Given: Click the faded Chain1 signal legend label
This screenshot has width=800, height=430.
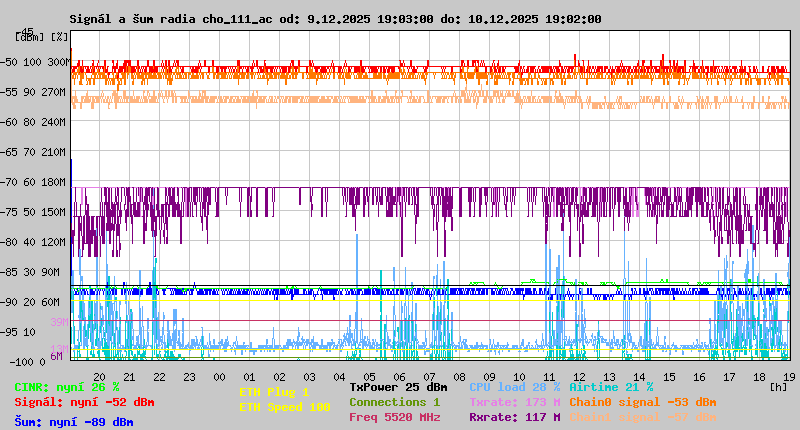Looking at the screenshot, I should click(x=643, y=417).
